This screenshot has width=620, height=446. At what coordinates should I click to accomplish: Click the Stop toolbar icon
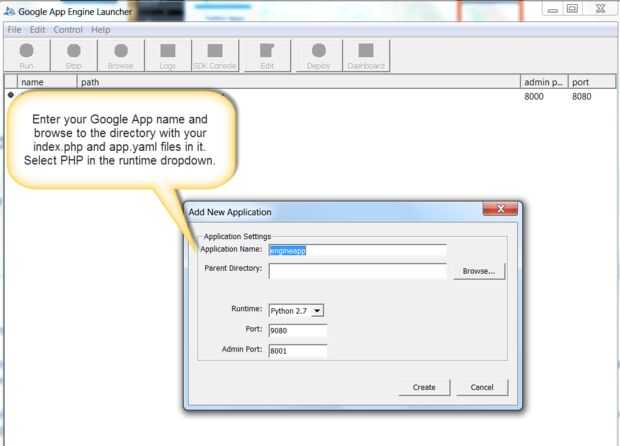coord(74,55)
